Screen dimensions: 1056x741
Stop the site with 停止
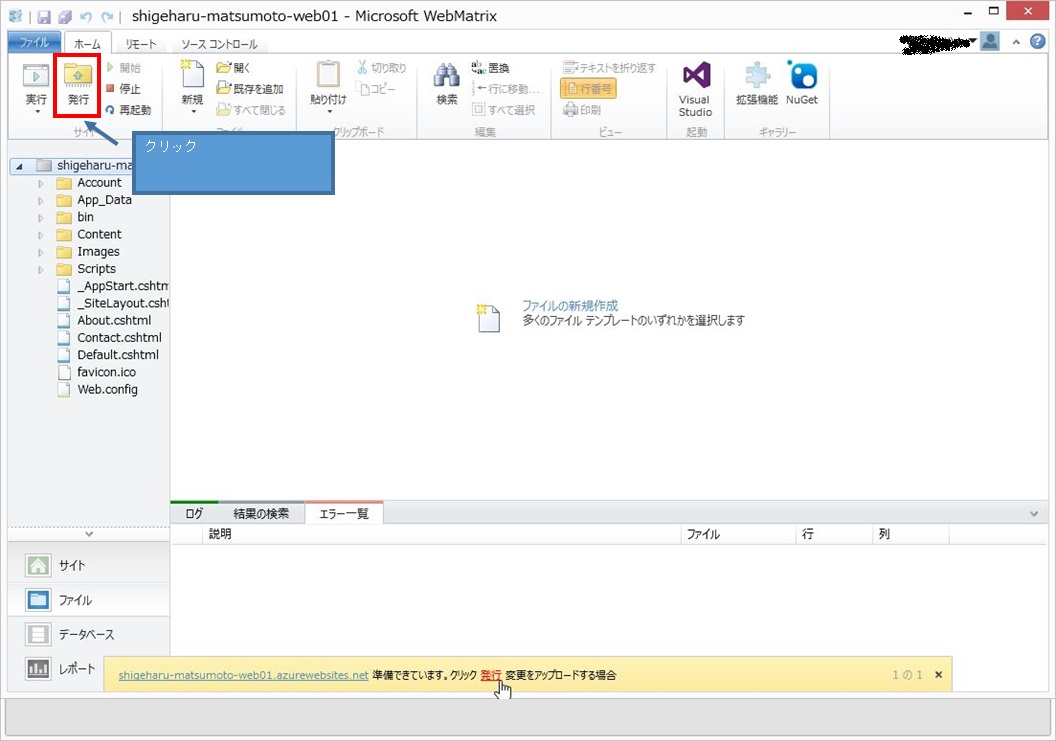pyautogui.click(x=123, y=88)
